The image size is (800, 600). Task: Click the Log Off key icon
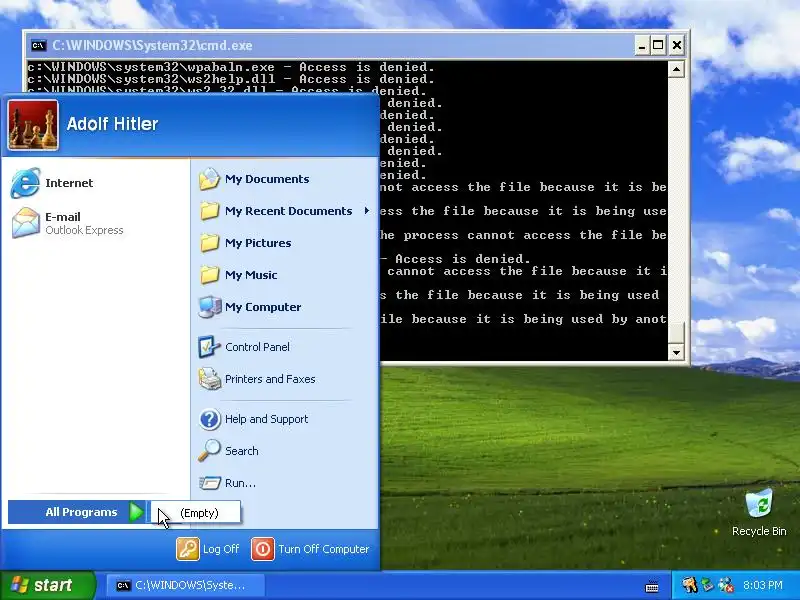(x=188, y=549)
